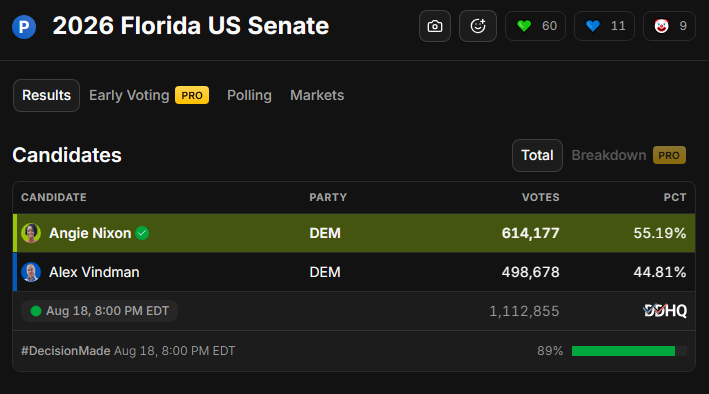Click the camera screenshot icon

pyautogui.click(x=435, y=26)
